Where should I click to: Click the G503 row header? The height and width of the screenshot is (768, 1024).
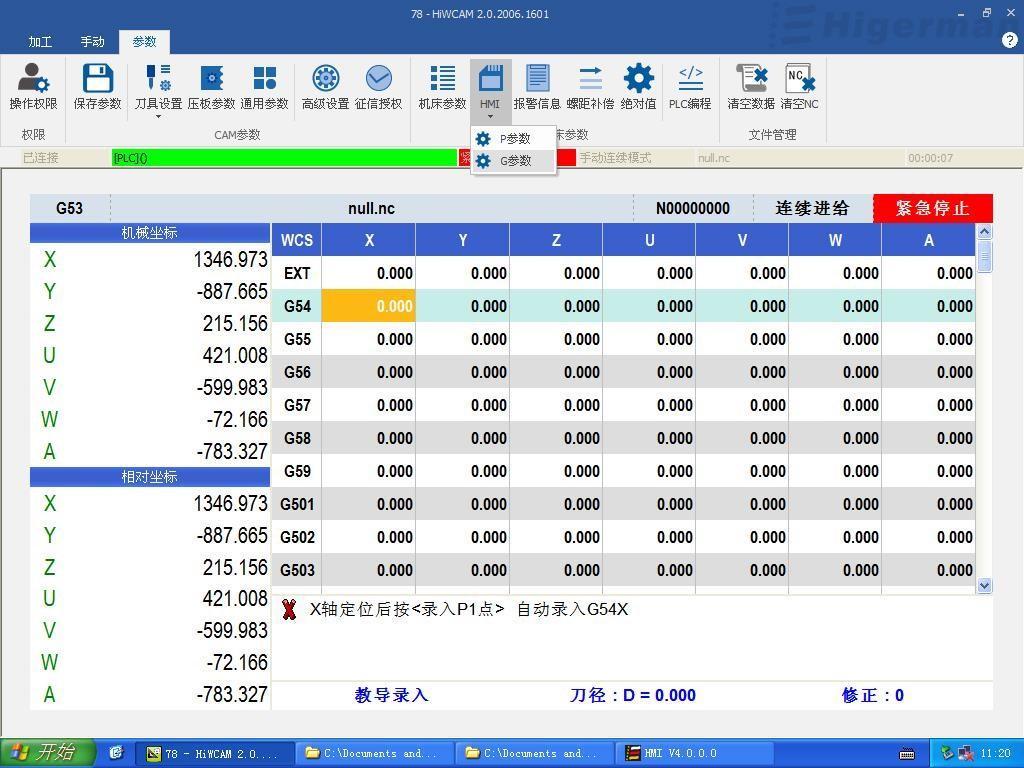296,569
